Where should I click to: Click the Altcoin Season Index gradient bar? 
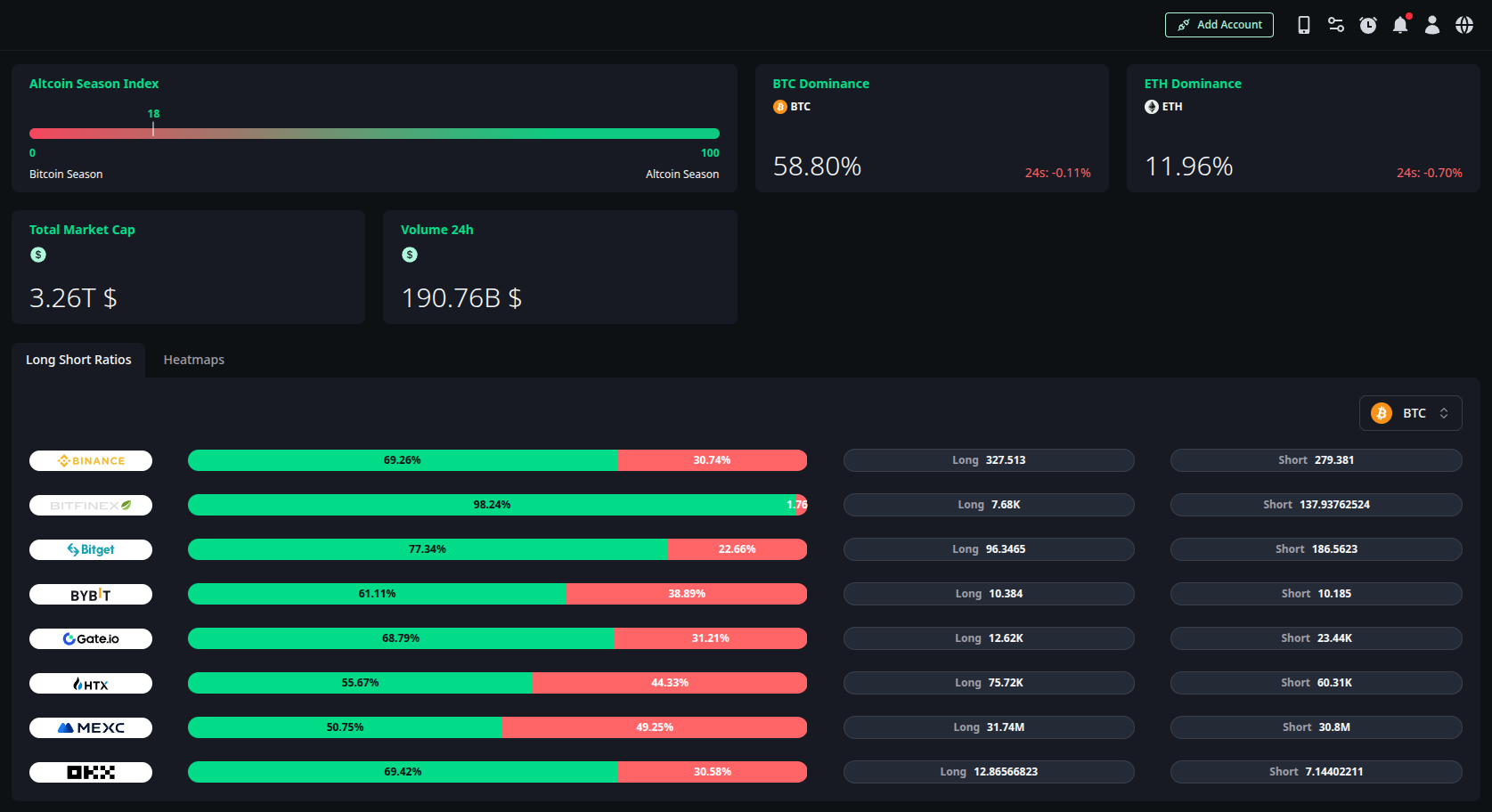[374, 133]
